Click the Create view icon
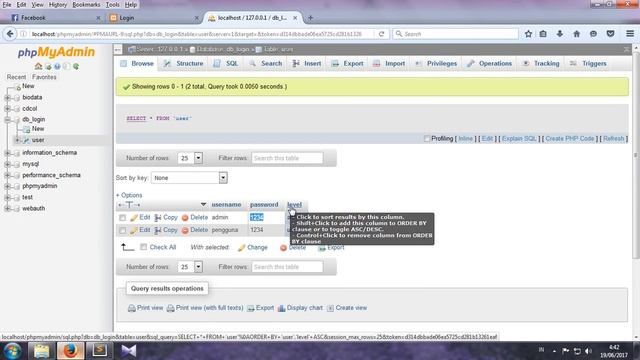This screenshot has height=360, width=640. coord(330,308)
